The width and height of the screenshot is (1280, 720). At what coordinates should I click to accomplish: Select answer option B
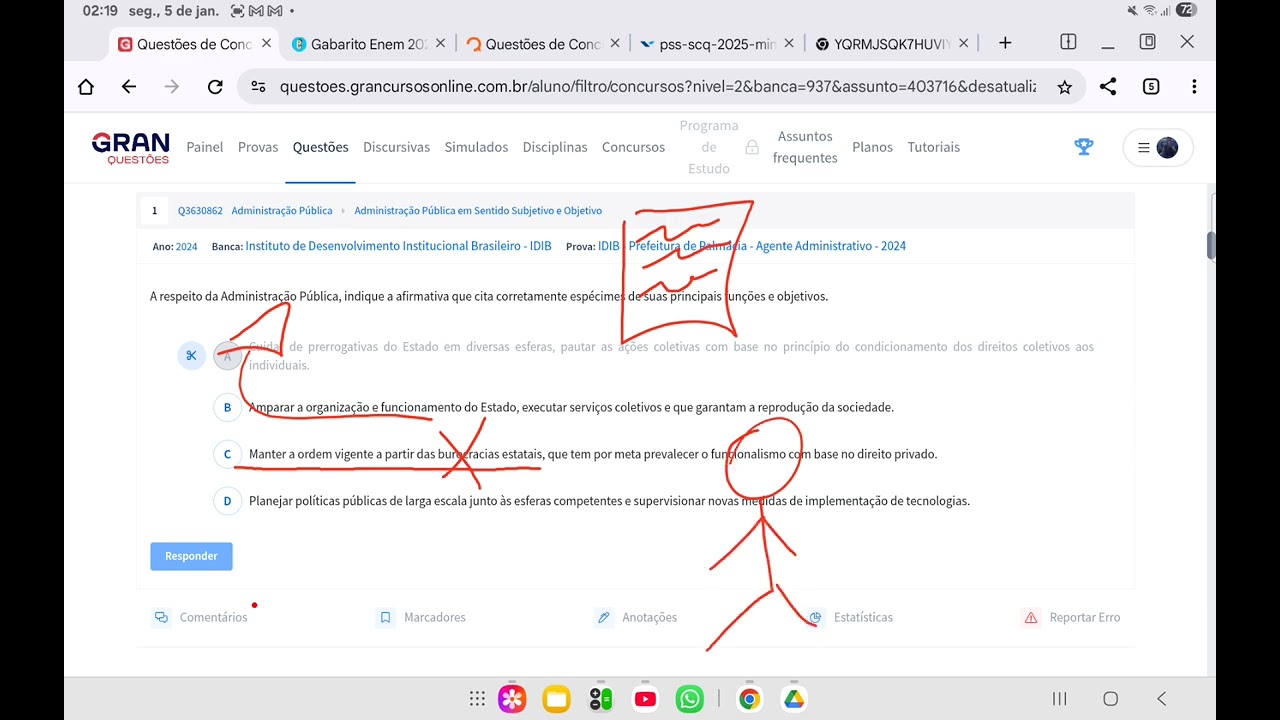(227, 407)
